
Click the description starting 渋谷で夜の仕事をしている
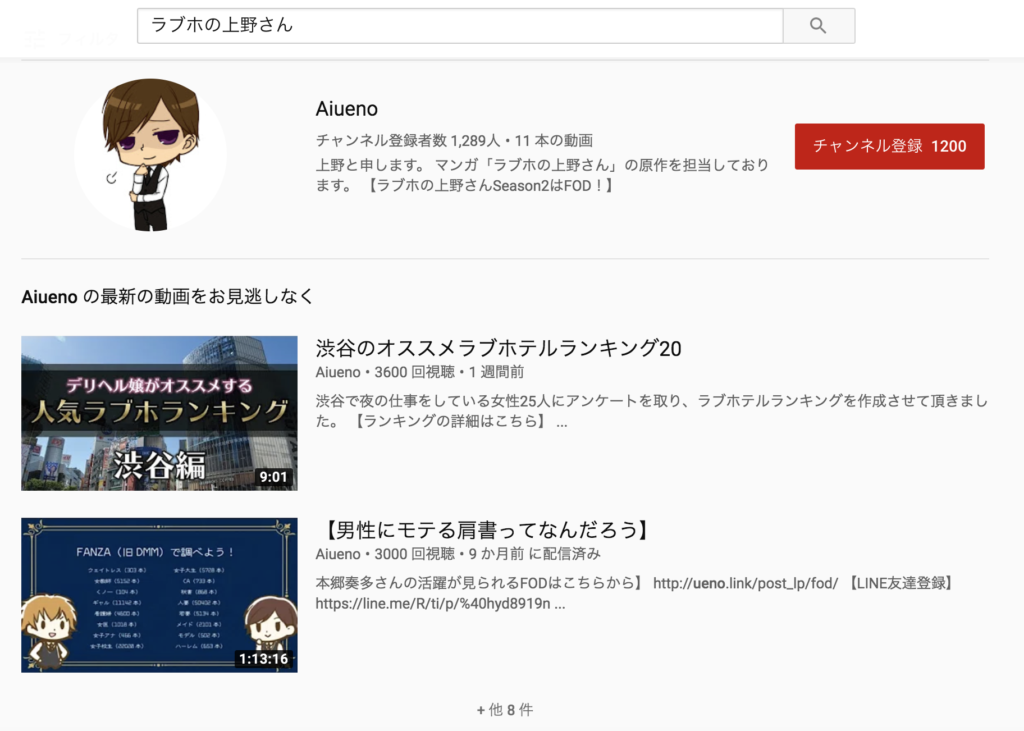(652, 411)
